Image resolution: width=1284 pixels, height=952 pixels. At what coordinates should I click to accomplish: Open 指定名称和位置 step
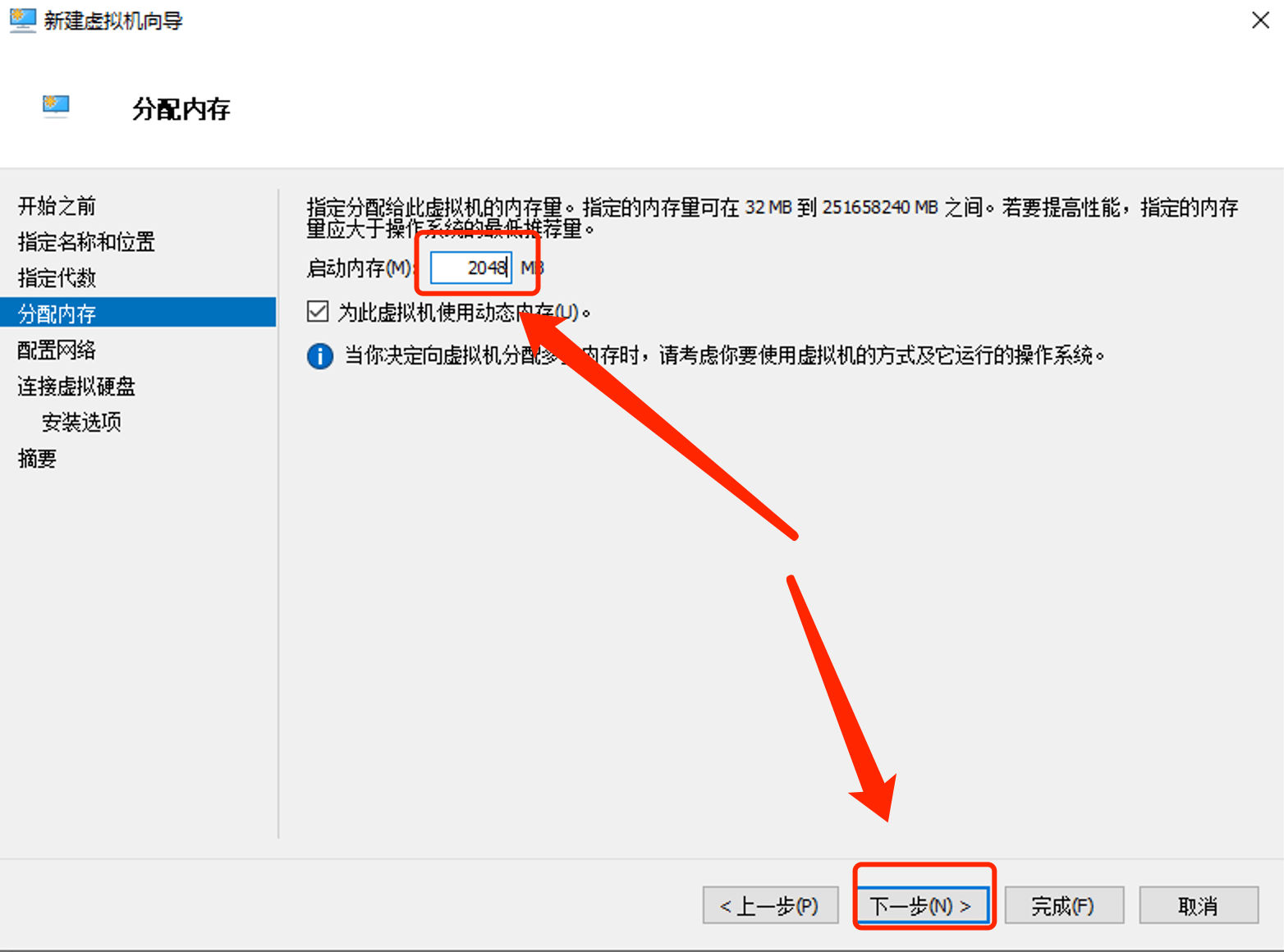(x=86, y=242)
